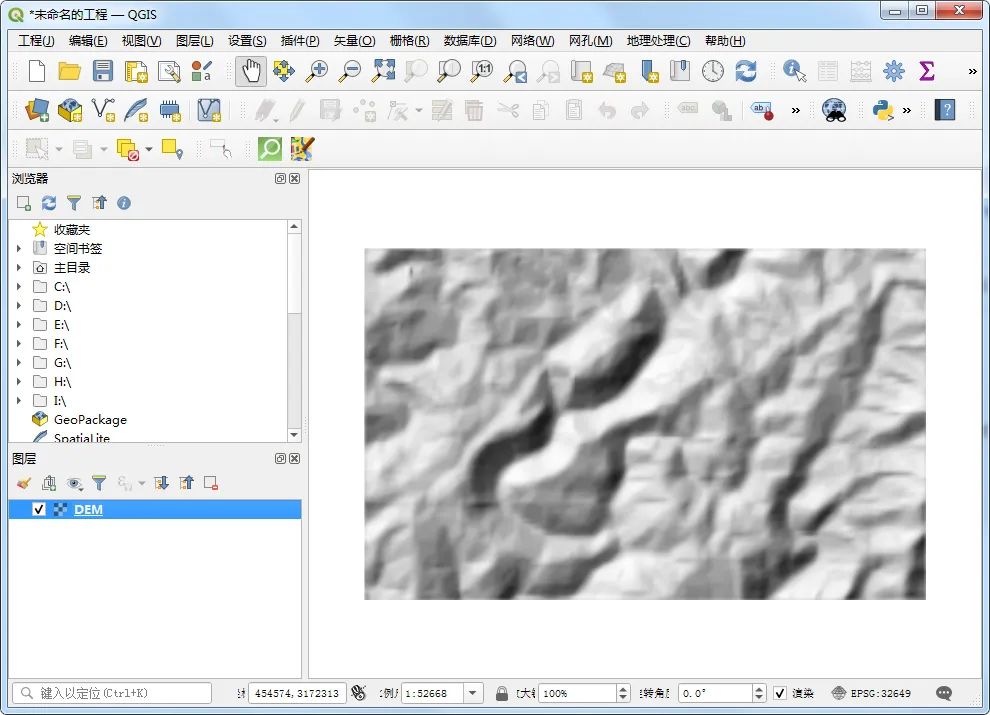Expand the home directory node
The image size is (990, 715).
point(19,267)
